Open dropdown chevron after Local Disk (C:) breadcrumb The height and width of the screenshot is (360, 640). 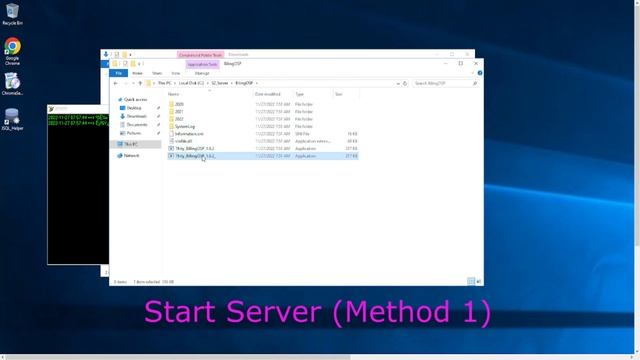207,83
